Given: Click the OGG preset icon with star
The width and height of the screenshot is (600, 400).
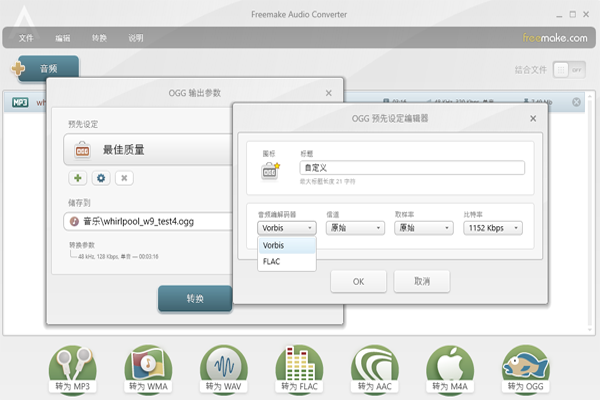Looking at the screenshot, I should click(x=270, y=171).
